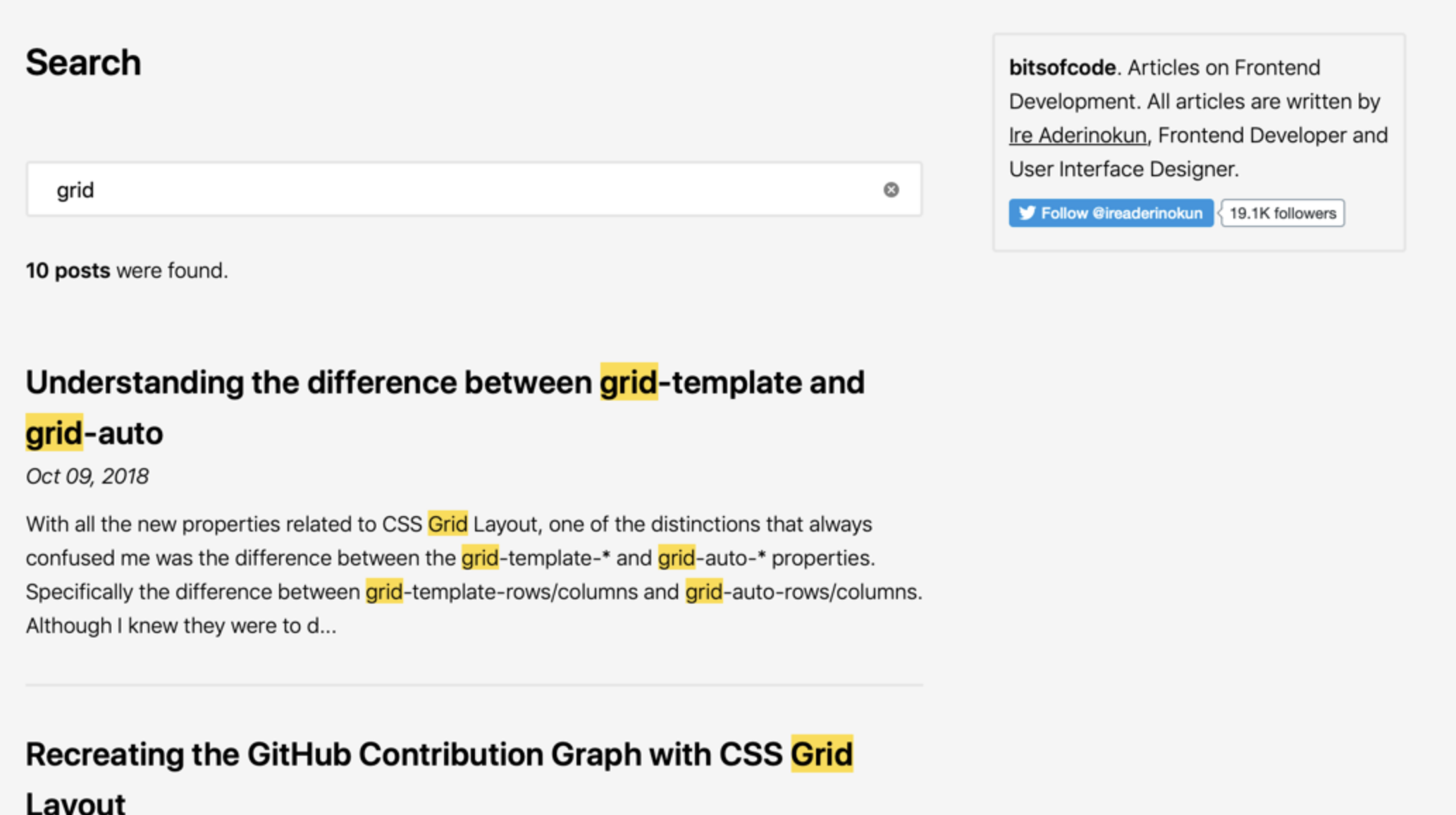Click the Search page heading
The width and height of the screenshot is (1456, 815).
[x=82, y=62]
